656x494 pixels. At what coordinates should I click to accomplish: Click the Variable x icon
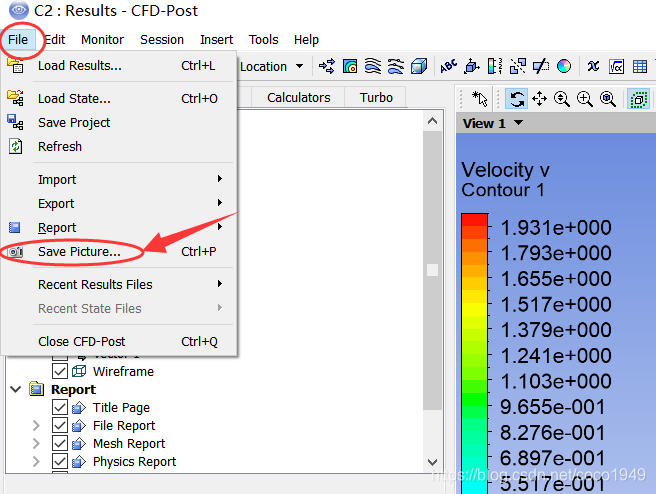(593, 66)
